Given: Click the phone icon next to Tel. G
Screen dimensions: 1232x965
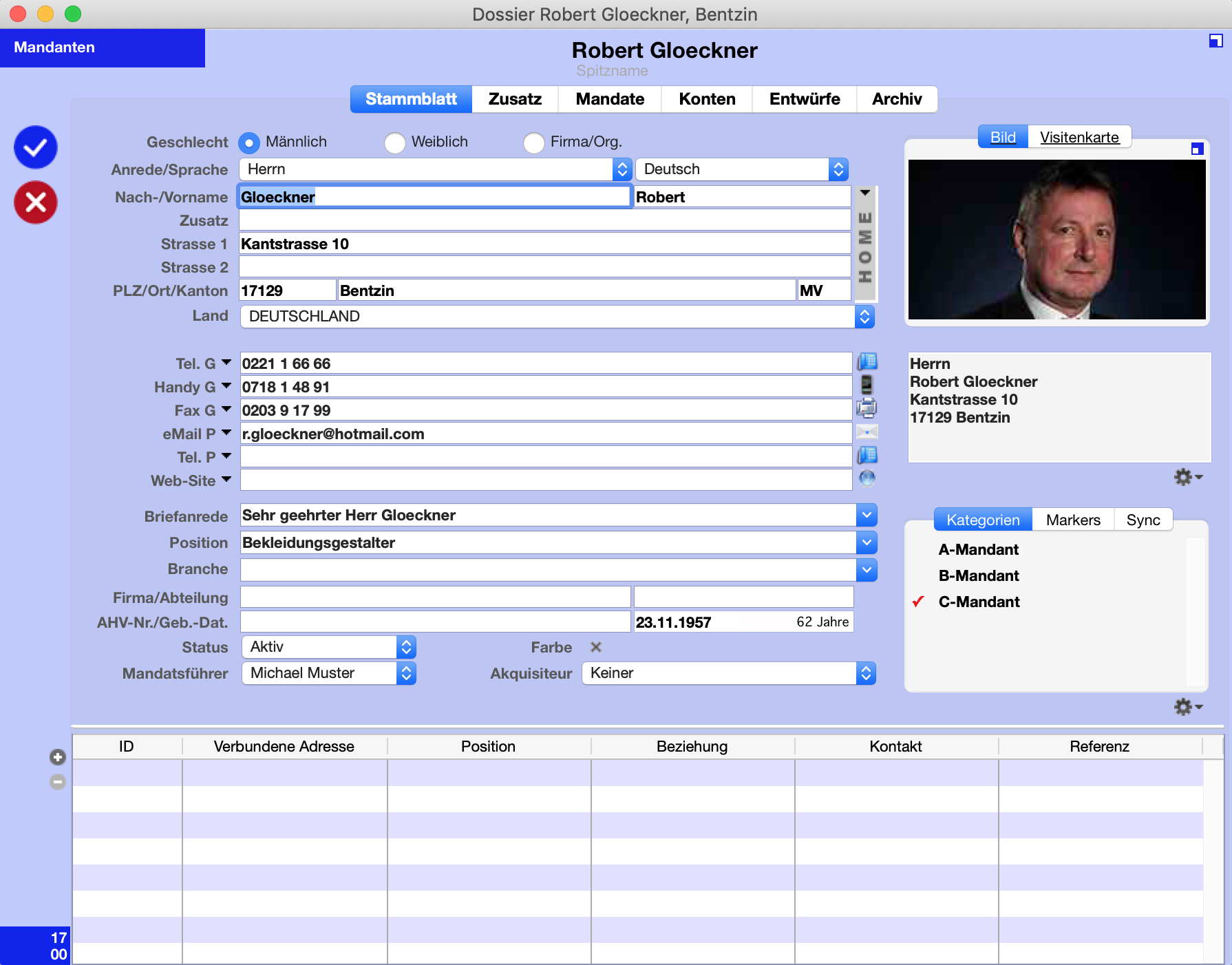Looking at the screenshot, I should pyautogui.click(x=867, y=362).
